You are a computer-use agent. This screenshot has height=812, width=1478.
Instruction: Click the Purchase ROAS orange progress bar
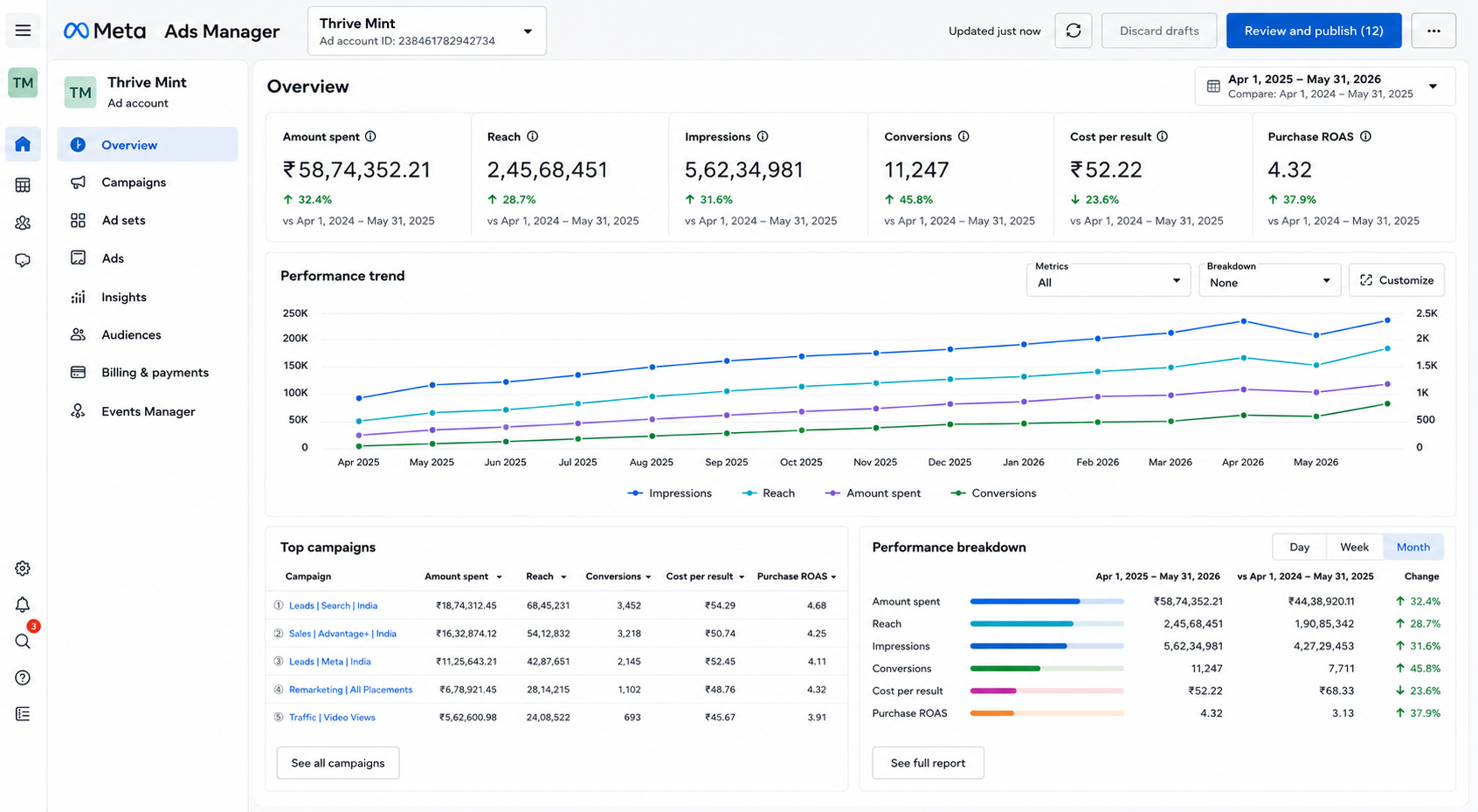coord(1046,713)
